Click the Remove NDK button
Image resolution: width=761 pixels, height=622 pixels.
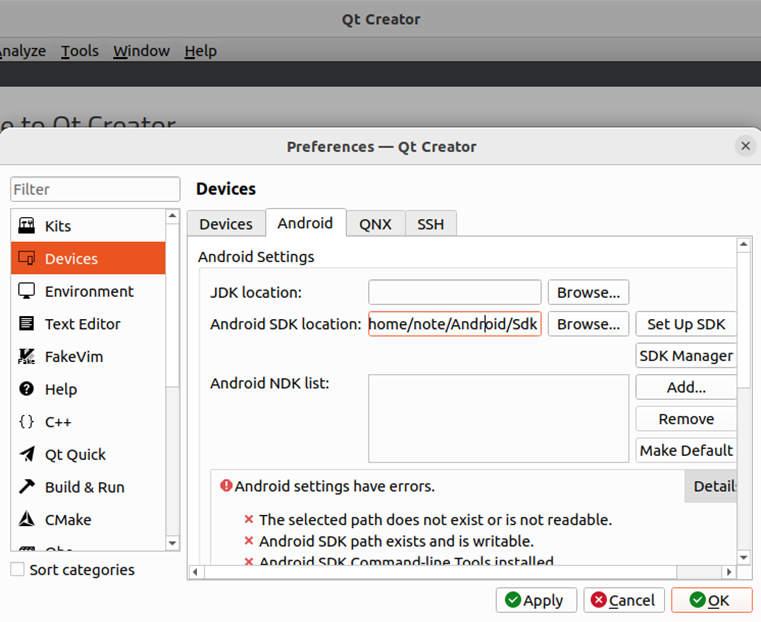coord(686,419)
